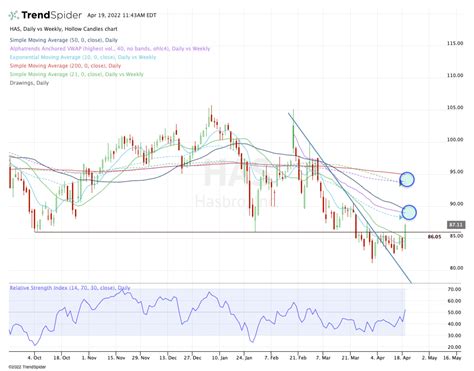Click the 85.00 price axis label
The height and width of the screenshot is (371, 474).
[456, 236]
